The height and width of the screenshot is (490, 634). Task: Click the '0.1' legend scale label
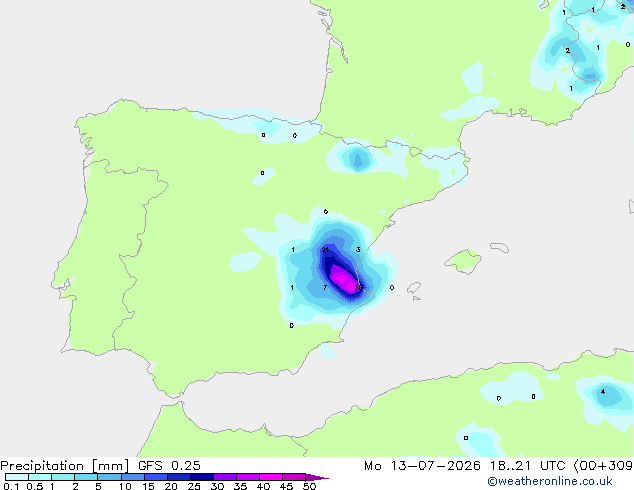tap(11, 486)
